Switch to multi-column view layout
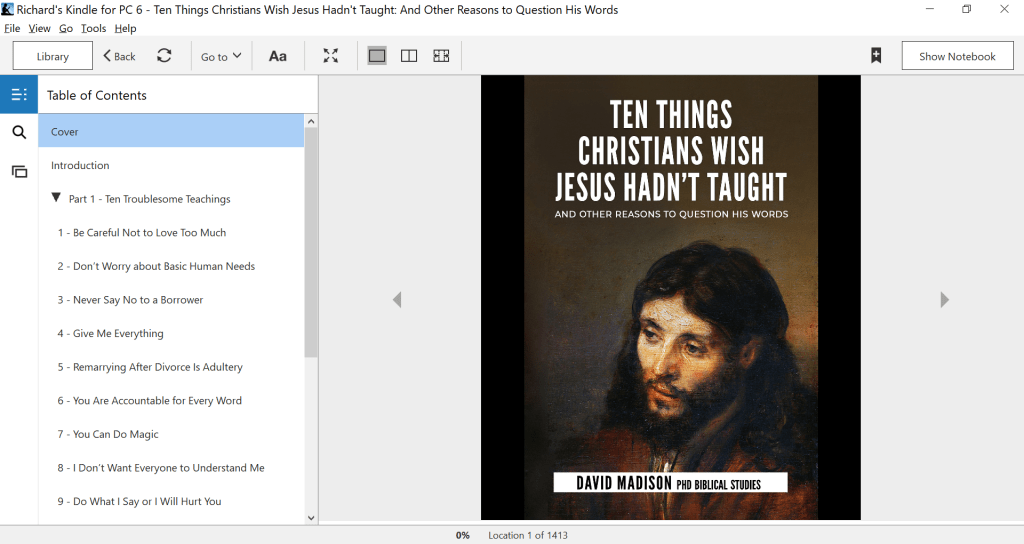The image size is (1024, 544). coord(441,56)
